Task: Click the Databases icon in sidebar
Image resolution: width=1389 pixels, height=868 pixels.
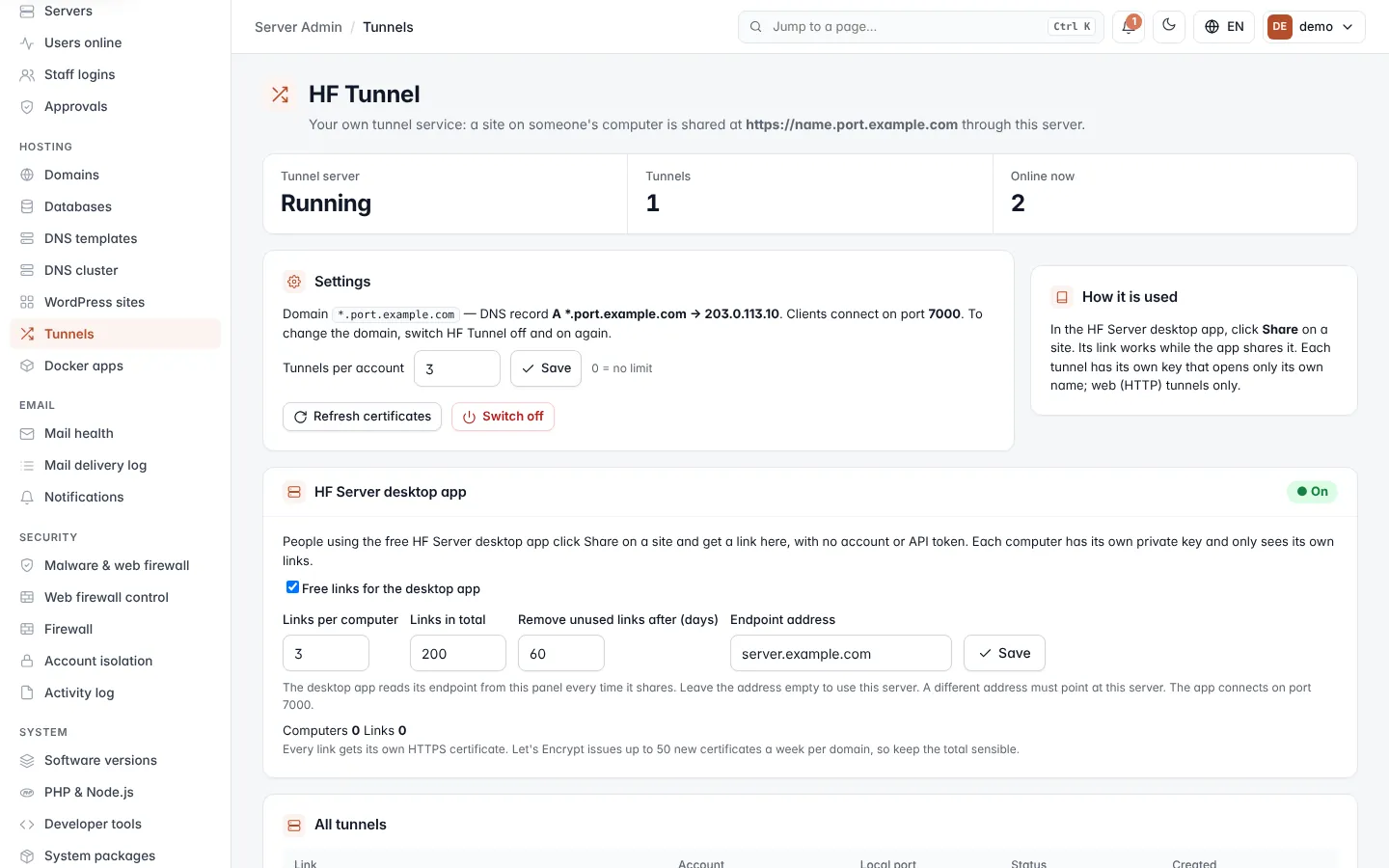Action: pyautogui.click(x=27, y=207)
